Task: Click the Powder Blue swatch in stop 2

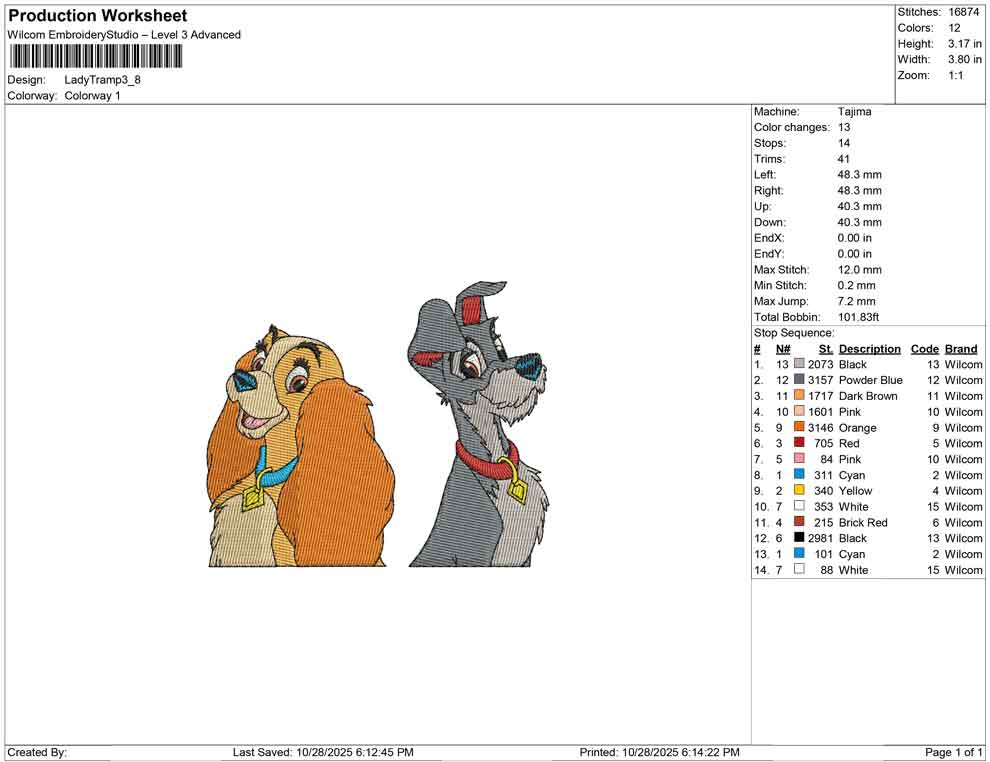Action: (799, 380)
